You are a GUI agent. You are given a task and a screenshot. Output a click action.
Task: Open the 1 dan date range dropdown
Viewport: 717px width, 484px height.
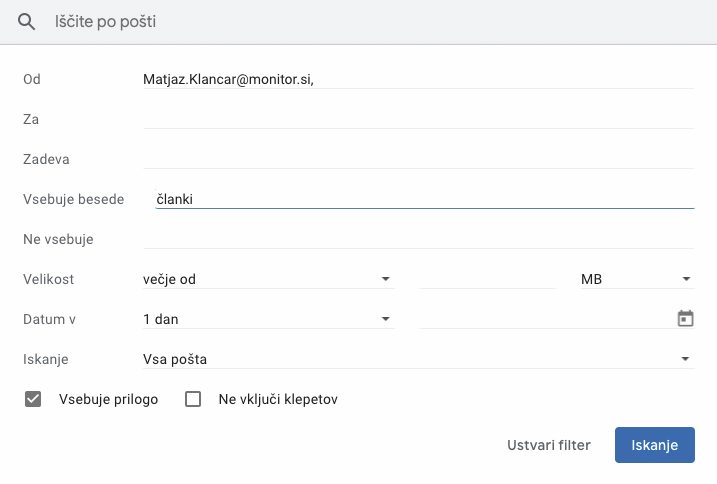click(268, 319)
